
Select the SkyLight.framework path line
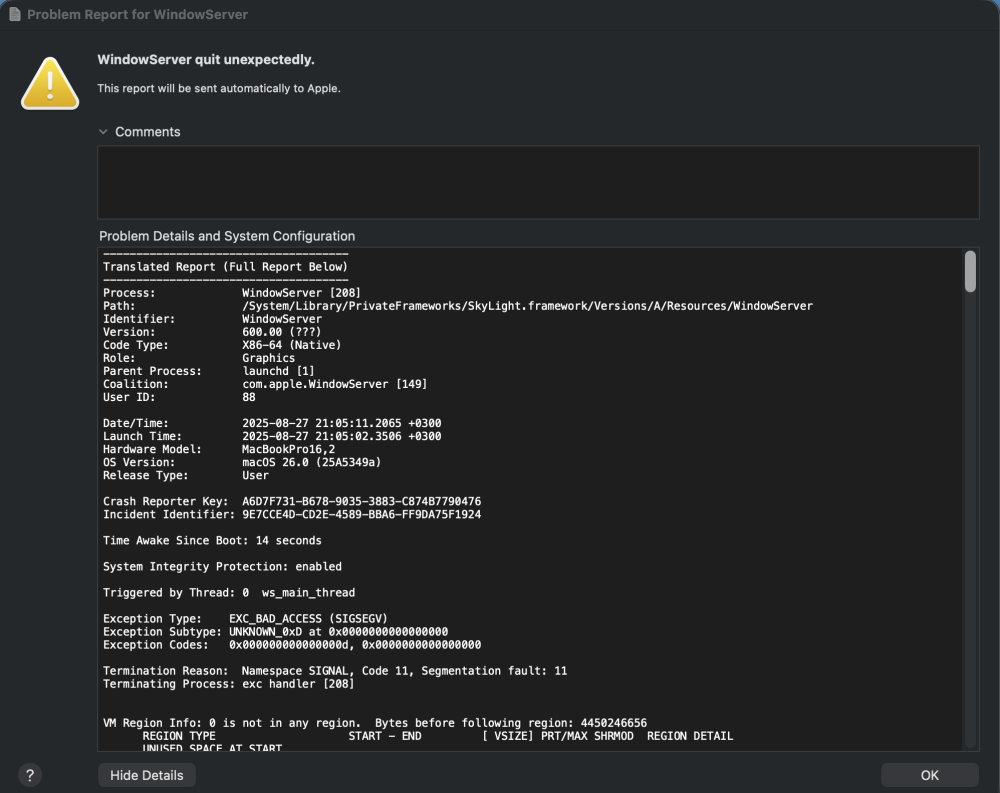527,306
